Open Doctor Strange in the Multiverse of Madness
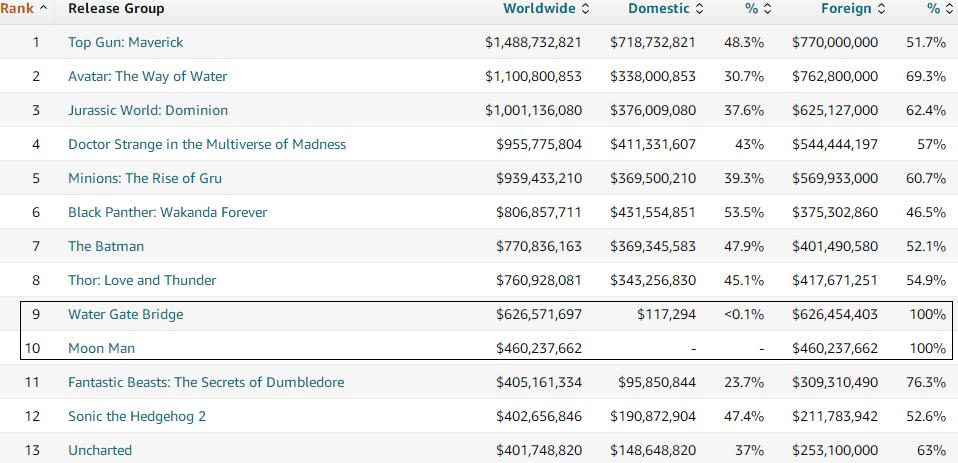 (207, 144)
